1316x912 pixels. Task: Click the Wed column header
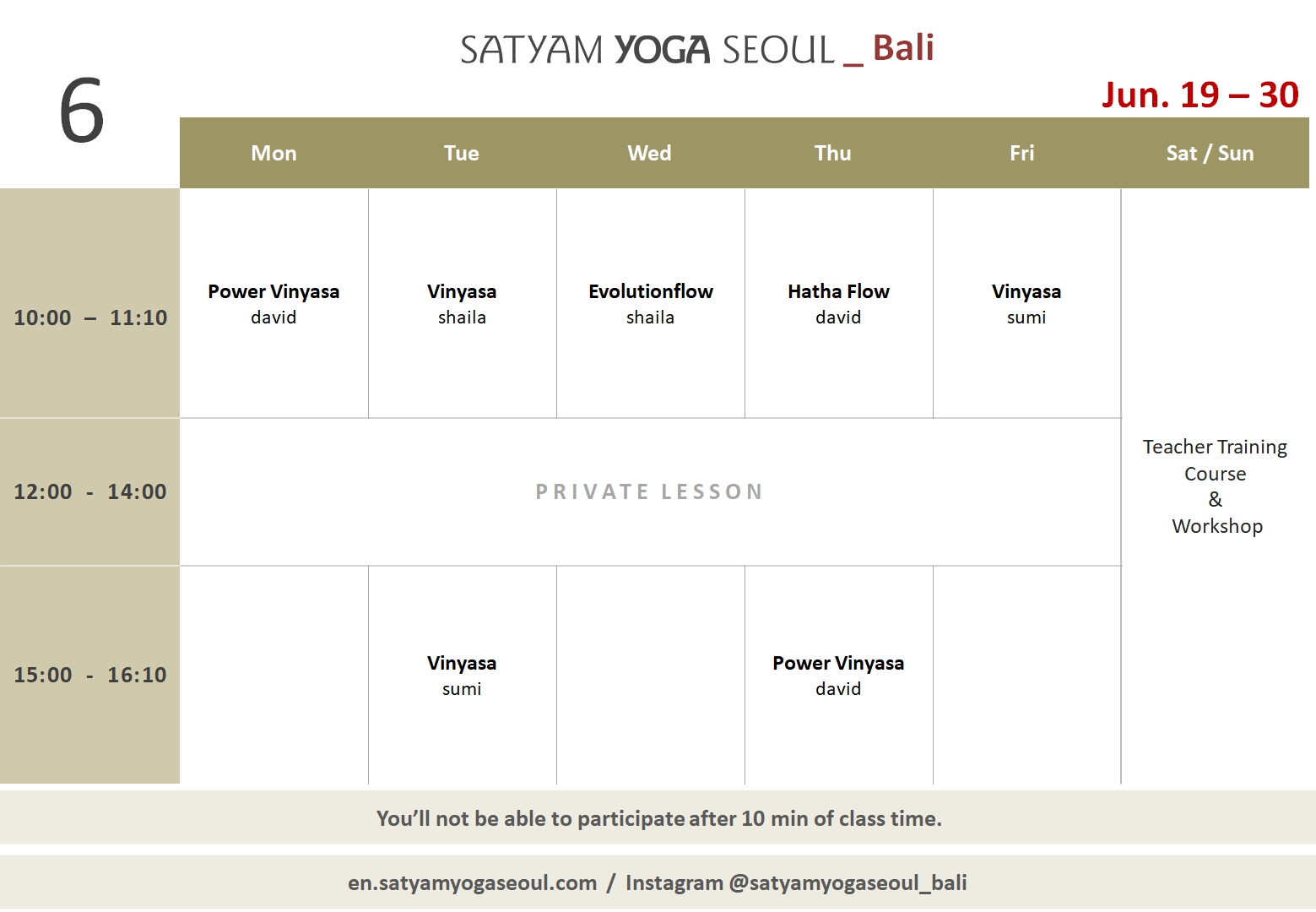click(x=649, y=153)
